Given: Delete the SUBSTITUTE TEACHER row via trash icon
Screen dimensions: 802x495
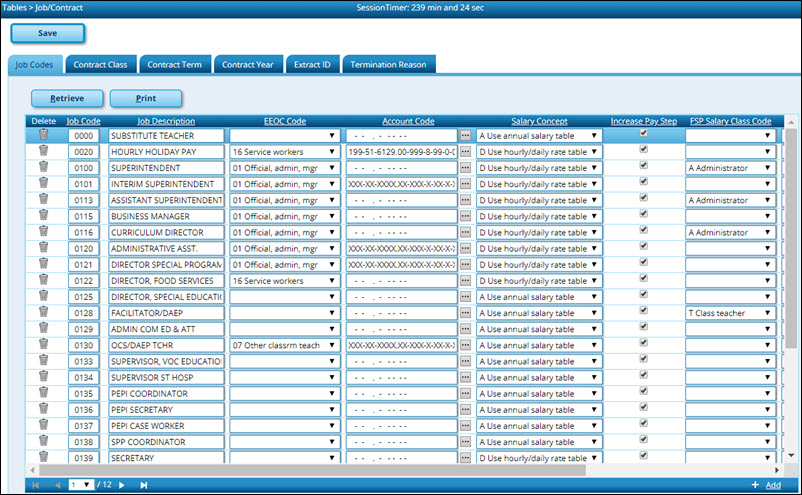Looking at the screenshot, I should [43, 134].
